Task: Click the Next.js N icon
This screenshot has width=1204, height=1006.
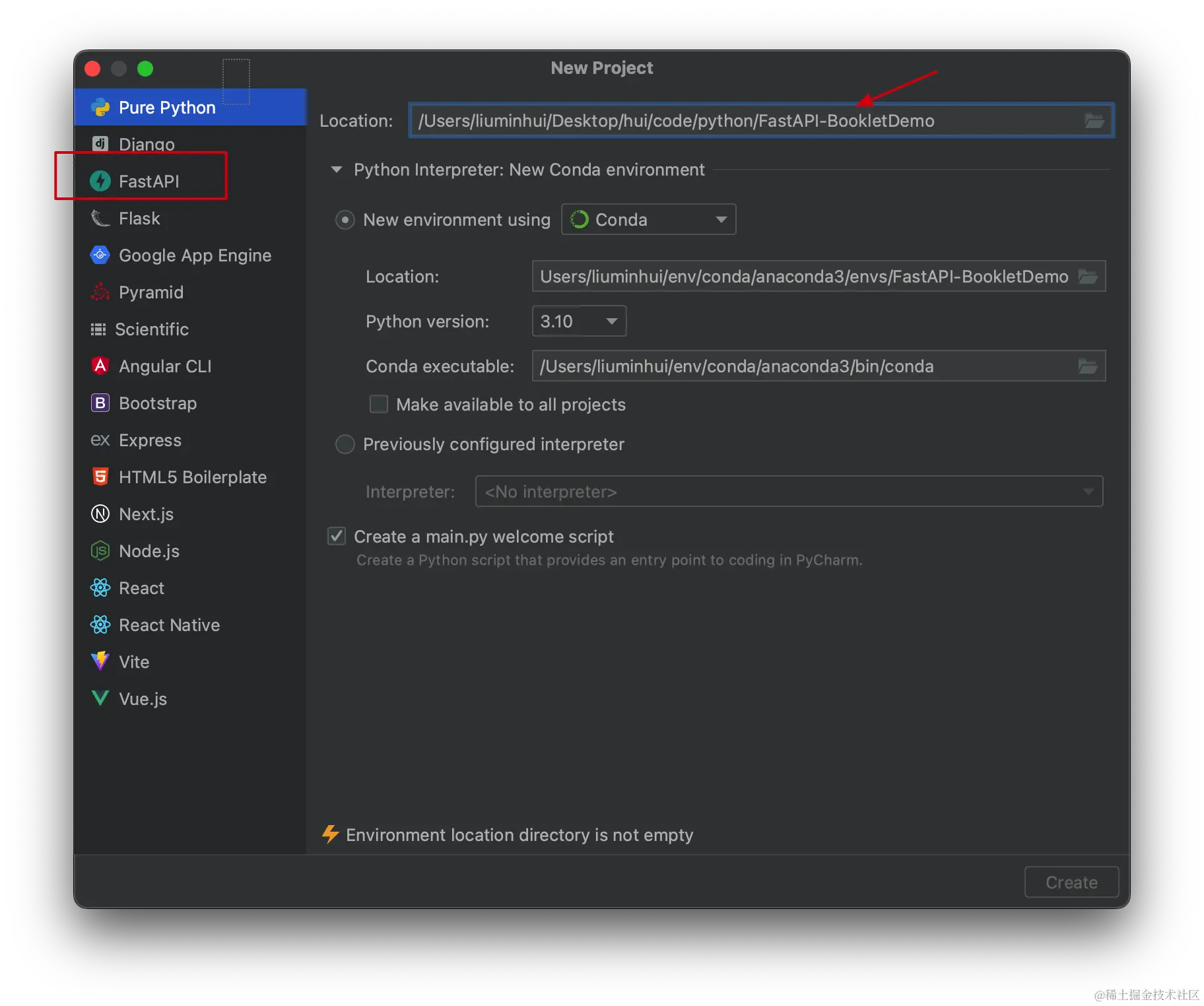Action: coord(100,514)
